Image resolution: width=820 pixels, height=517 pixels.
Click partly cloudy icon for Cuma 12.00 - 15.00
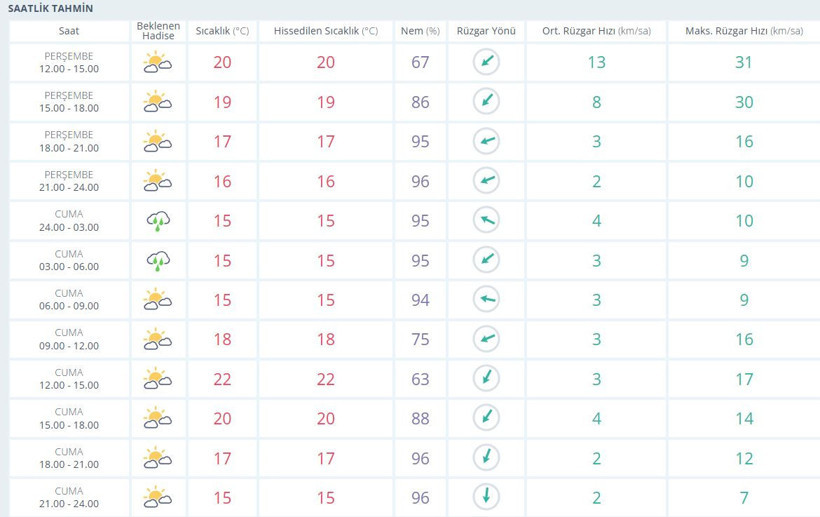[x=157, y=378]
